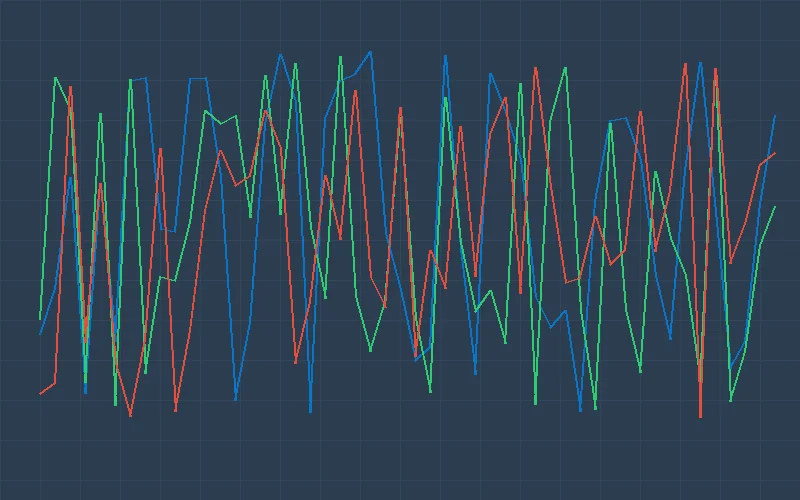
Task: Click the blue line's highest peak mid-chart
Action: [x=370, y=51]
